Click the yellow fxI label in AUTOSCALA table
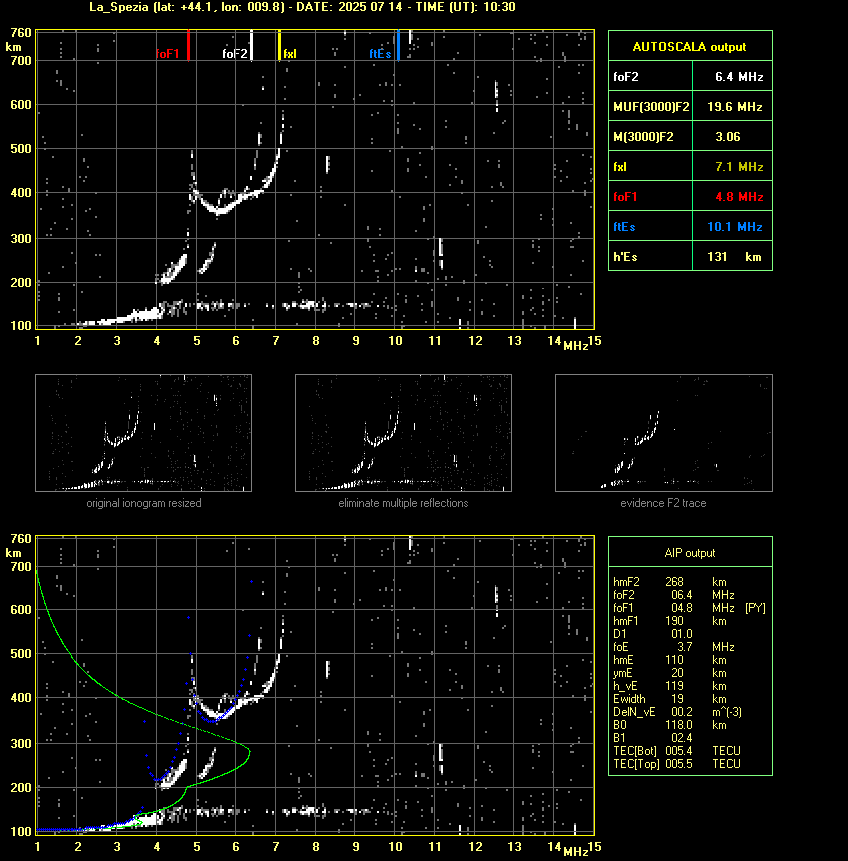The image size is (848, 861). point(620,167)
